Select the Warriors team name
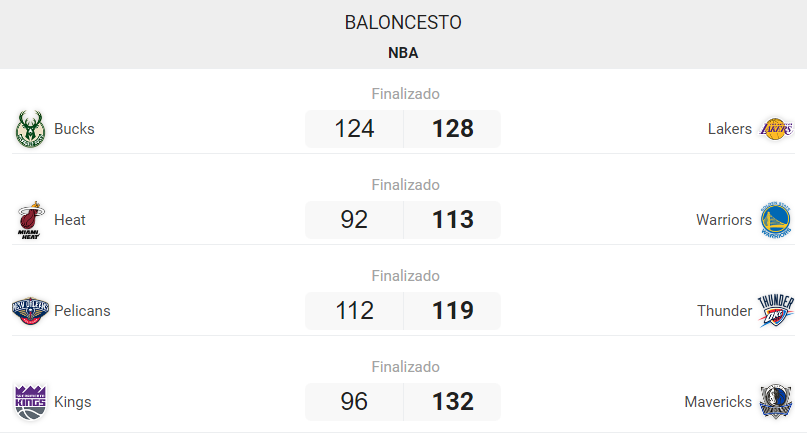The image size is (808, 433). pos(724,220)
